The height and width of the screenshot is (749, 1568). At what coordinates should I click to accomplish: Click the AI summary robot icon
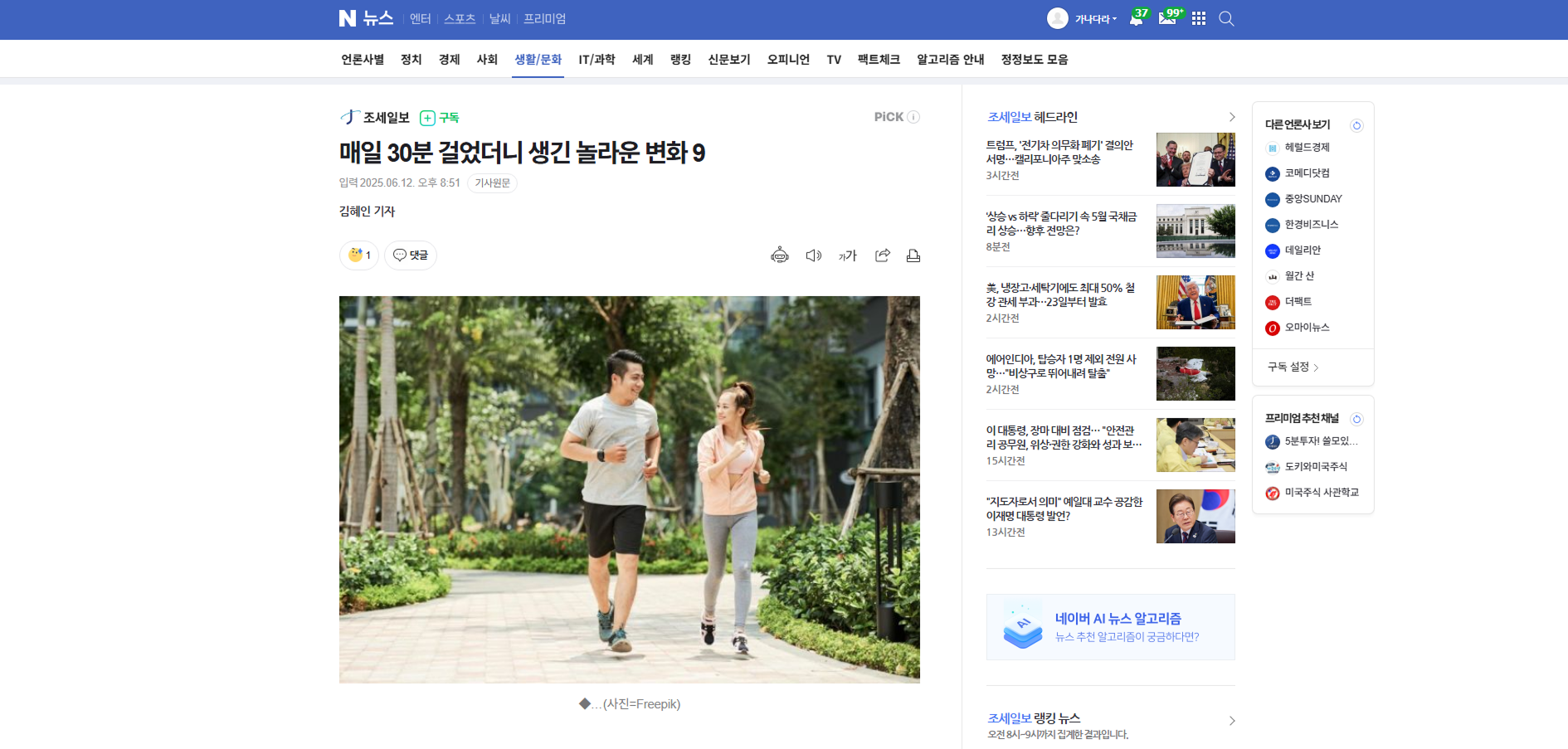click(779, 255)
